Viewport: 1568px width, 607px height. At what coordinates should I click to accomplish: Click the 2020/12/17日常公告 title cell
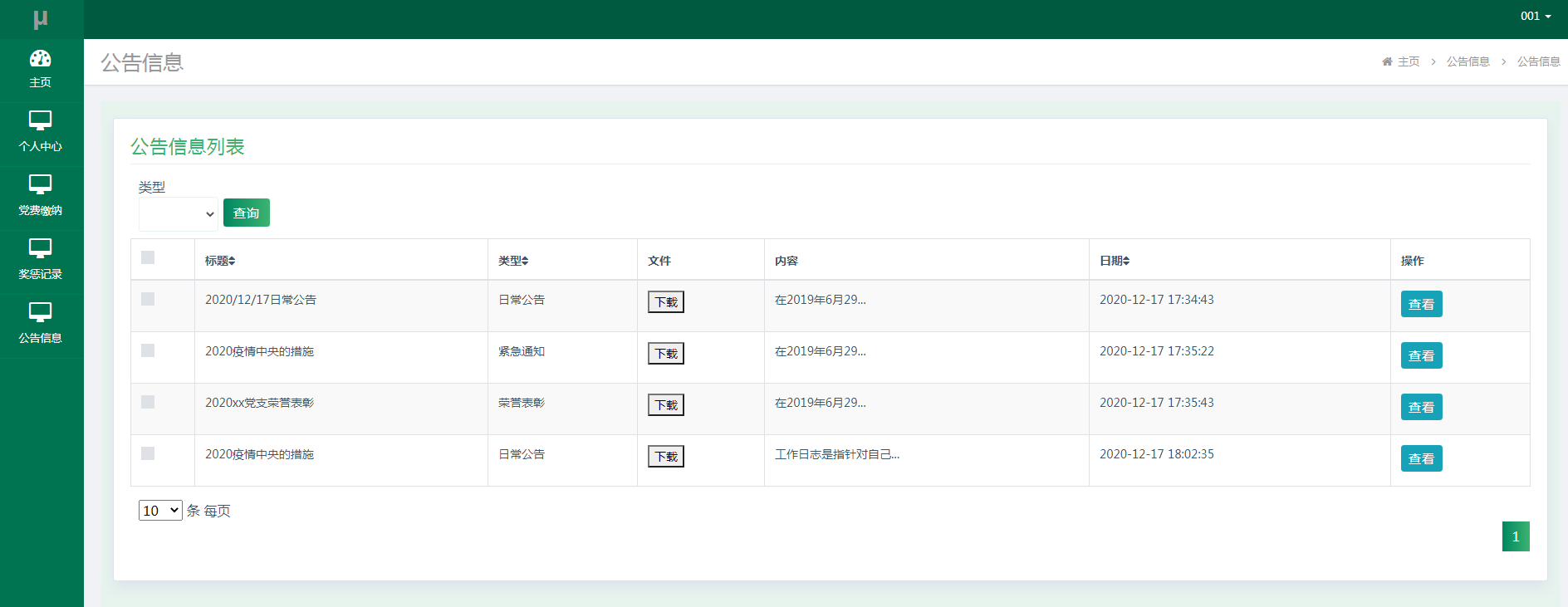click(x=261, y=300)
